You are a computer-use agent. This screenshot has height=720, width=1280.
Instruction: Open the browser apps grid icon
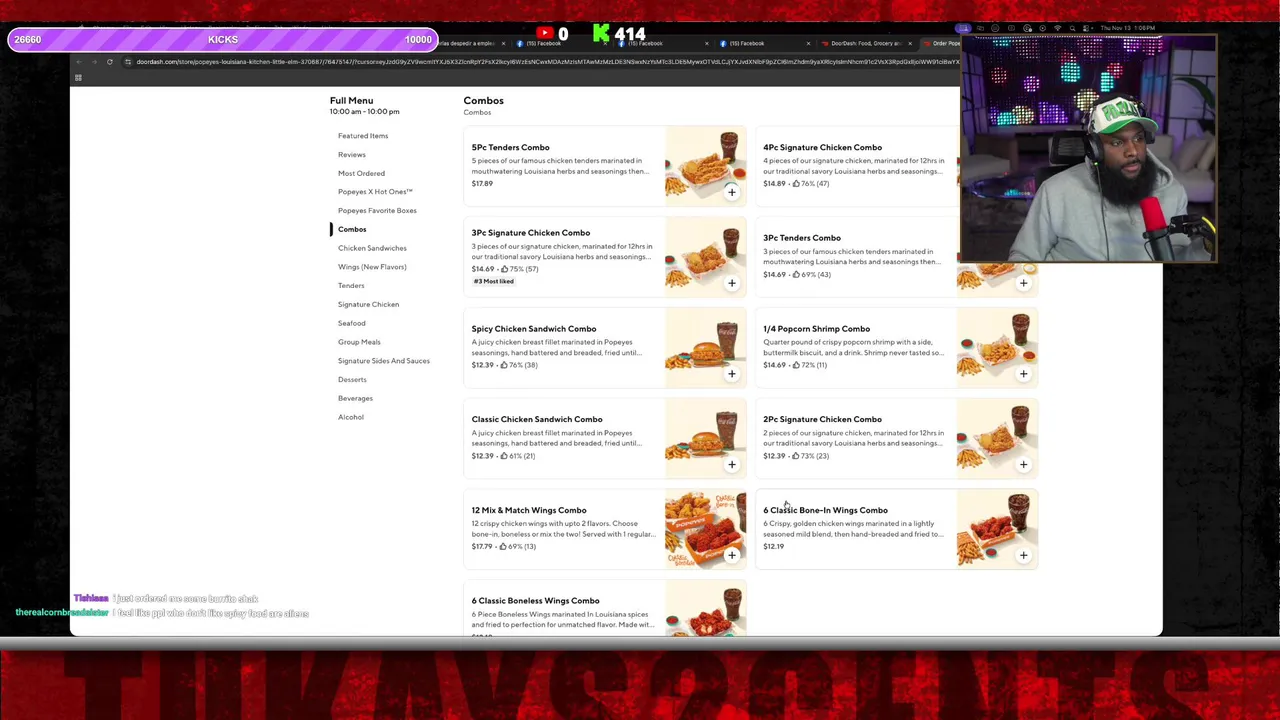point(78,77)
